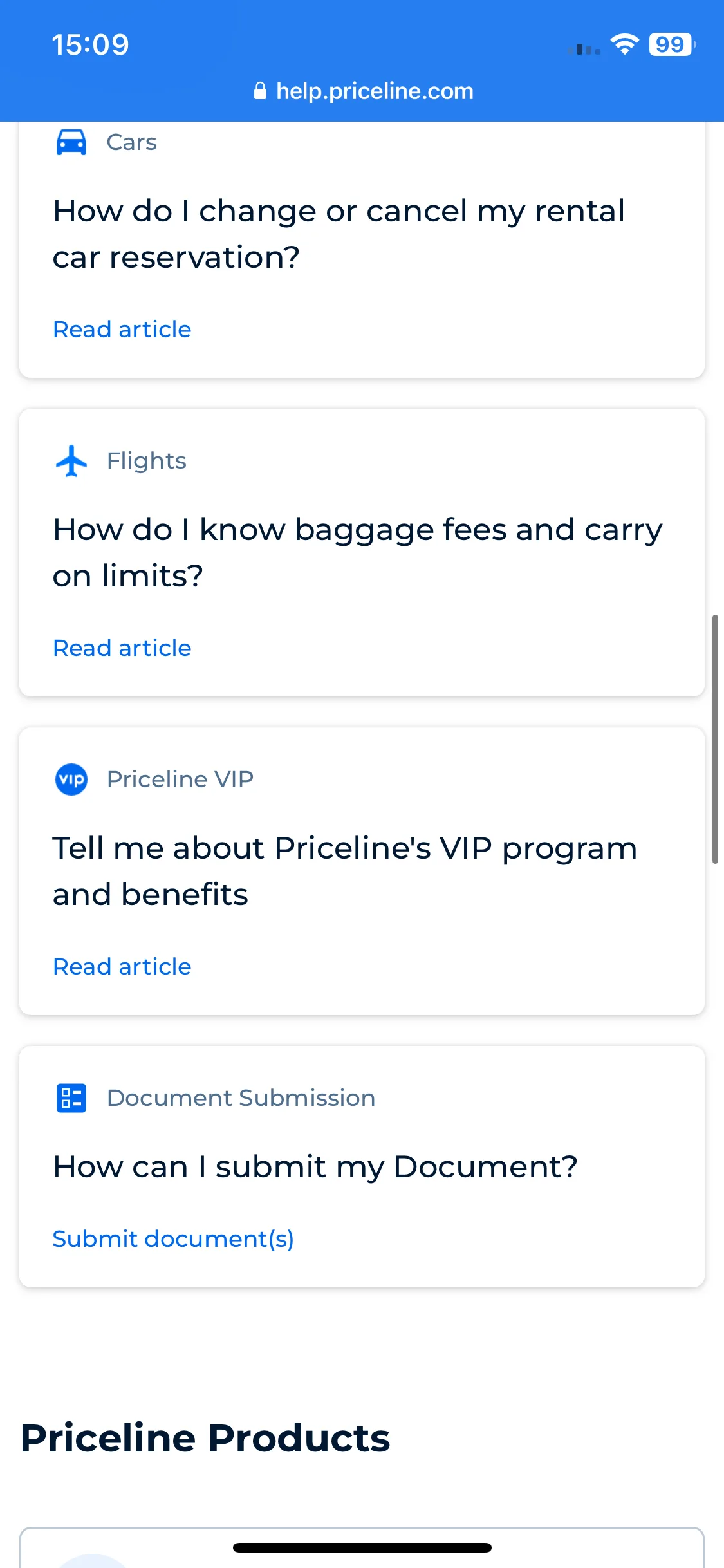Tap the Cars category car icon

71,142
